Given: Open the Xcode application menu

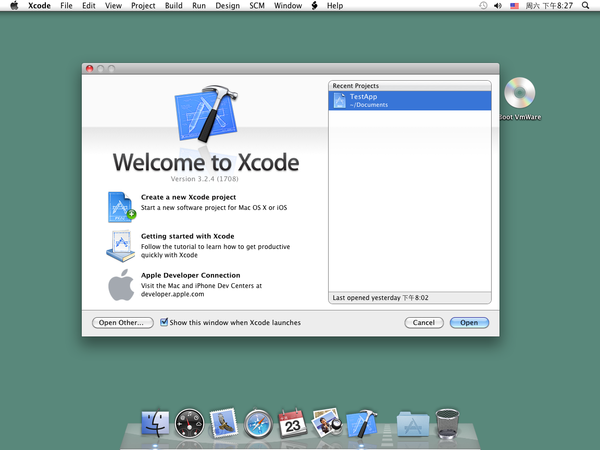Looking at the screenshot, I should pyautogui.click(x=39, y=6).
